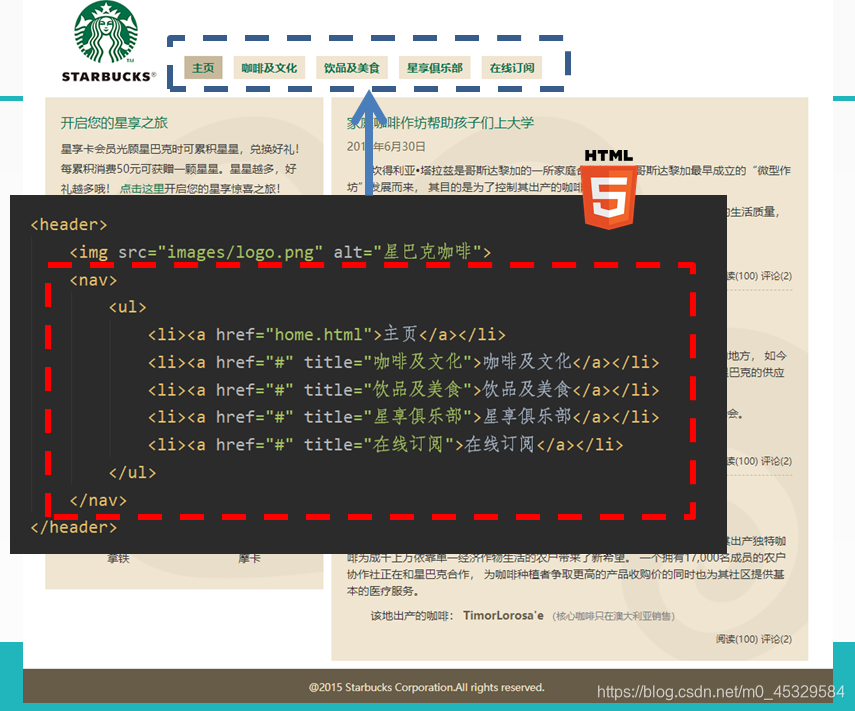Click TimorLorosa'e coffee name text
This screenshot has width=855, height=711.
(x=503, y=616)
